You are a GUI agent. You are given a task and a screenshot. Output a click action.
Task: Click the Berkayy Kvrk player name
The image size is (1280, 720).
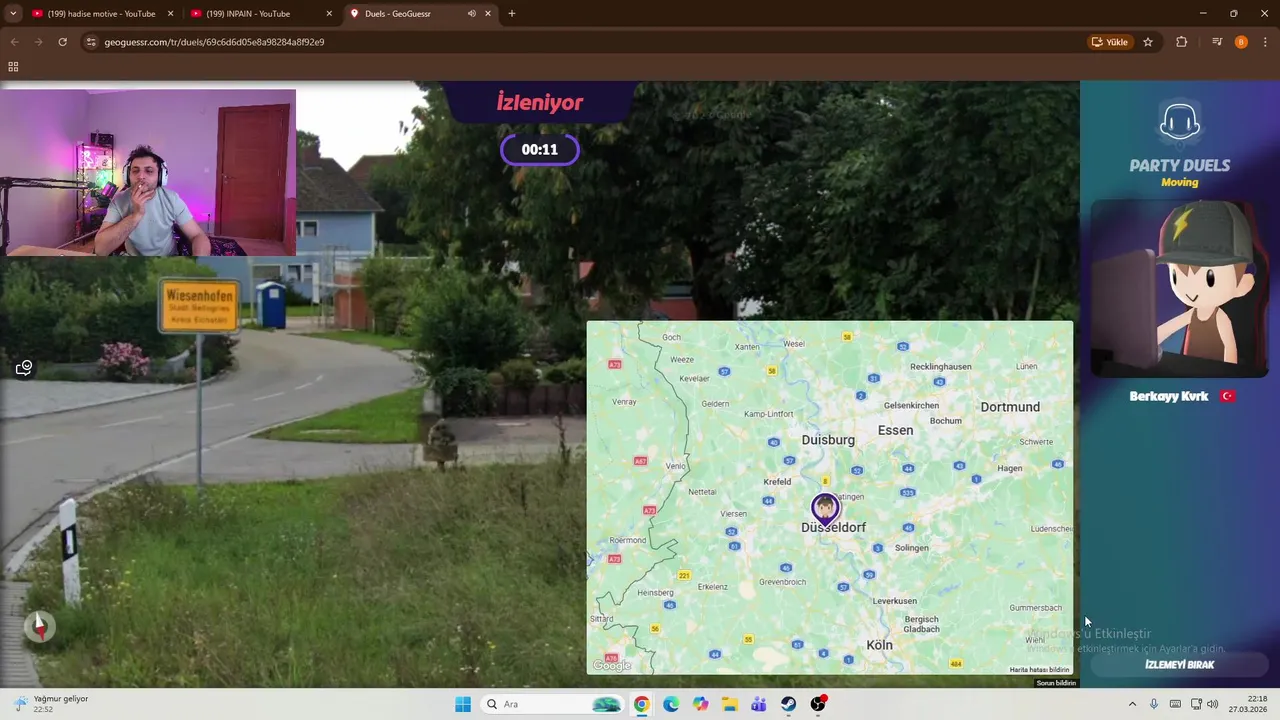coord(1168,396)
